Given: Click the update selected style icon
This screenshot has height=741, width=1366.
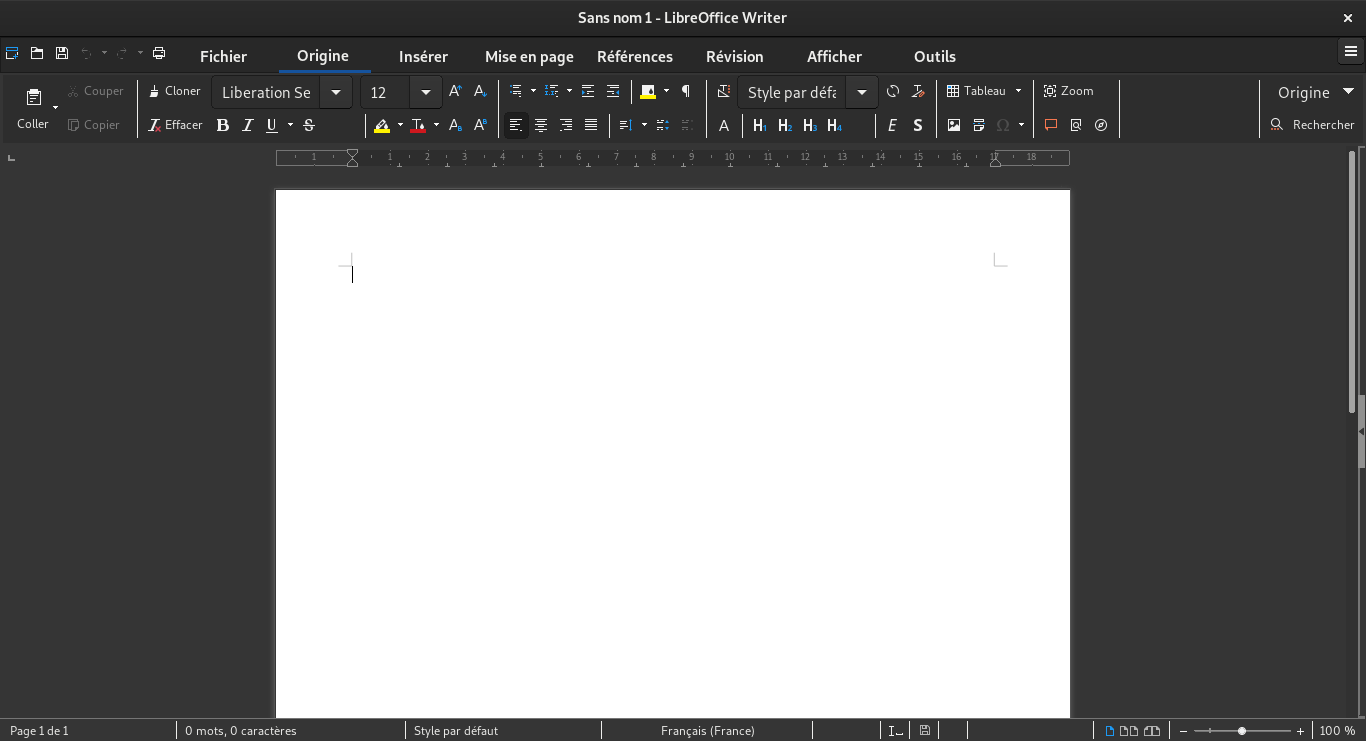Looking at the screenshot, I should (893, 91).
